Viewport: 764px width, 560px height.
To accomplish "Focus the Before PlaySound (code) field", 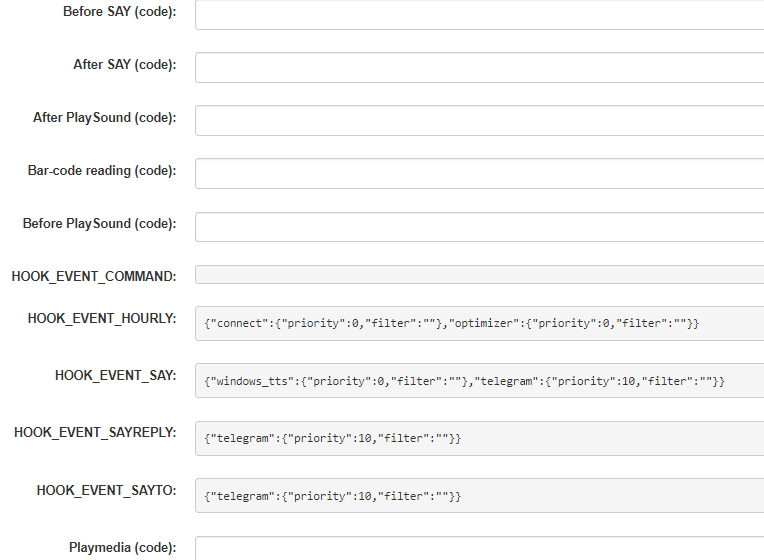I will 480,226.
